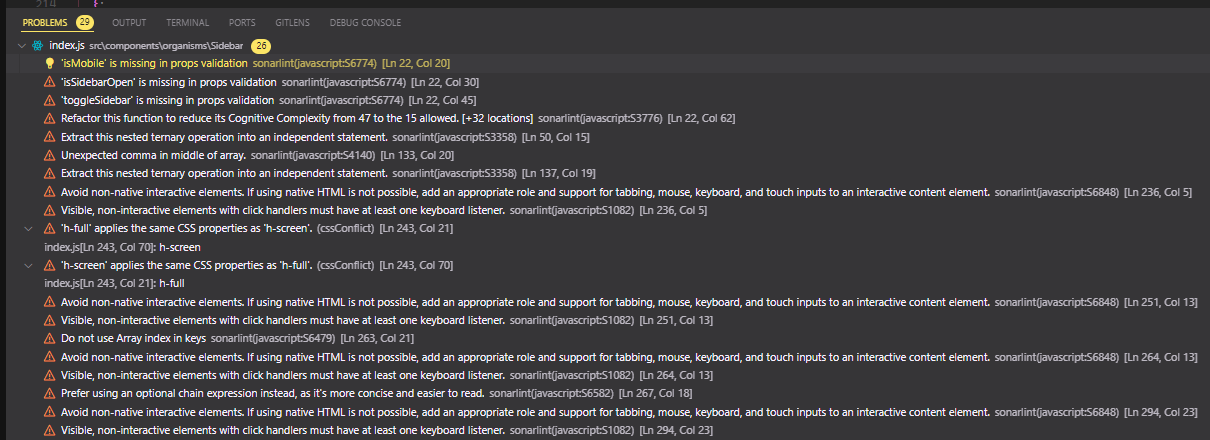Collapse the 'h-screen' cssConflict problem details
The image size is (1210, 440).
(29, 265)
